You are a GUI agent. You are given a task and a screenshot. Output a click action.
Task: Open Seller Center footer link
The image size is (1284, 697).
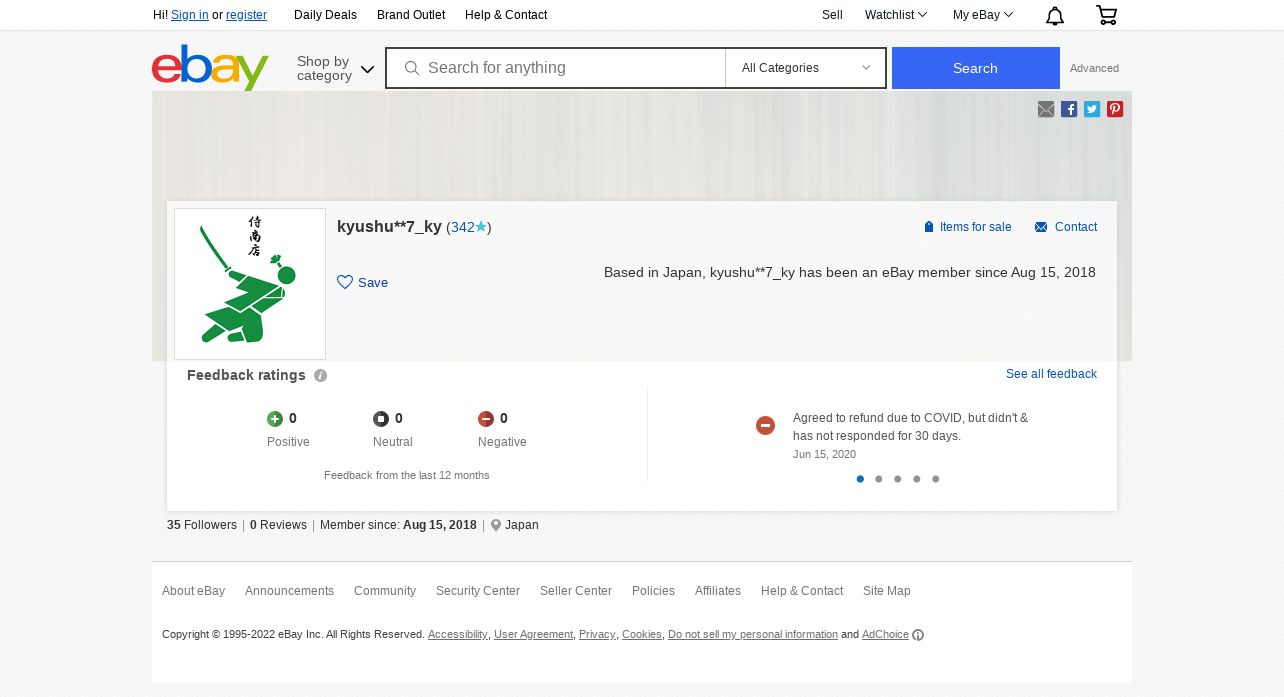576,591
